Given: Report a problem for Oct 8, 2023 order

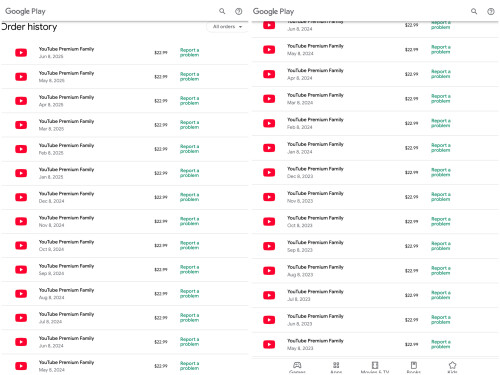Looking at the screenshot, I should pyautogui.click(x=441, y=221).
